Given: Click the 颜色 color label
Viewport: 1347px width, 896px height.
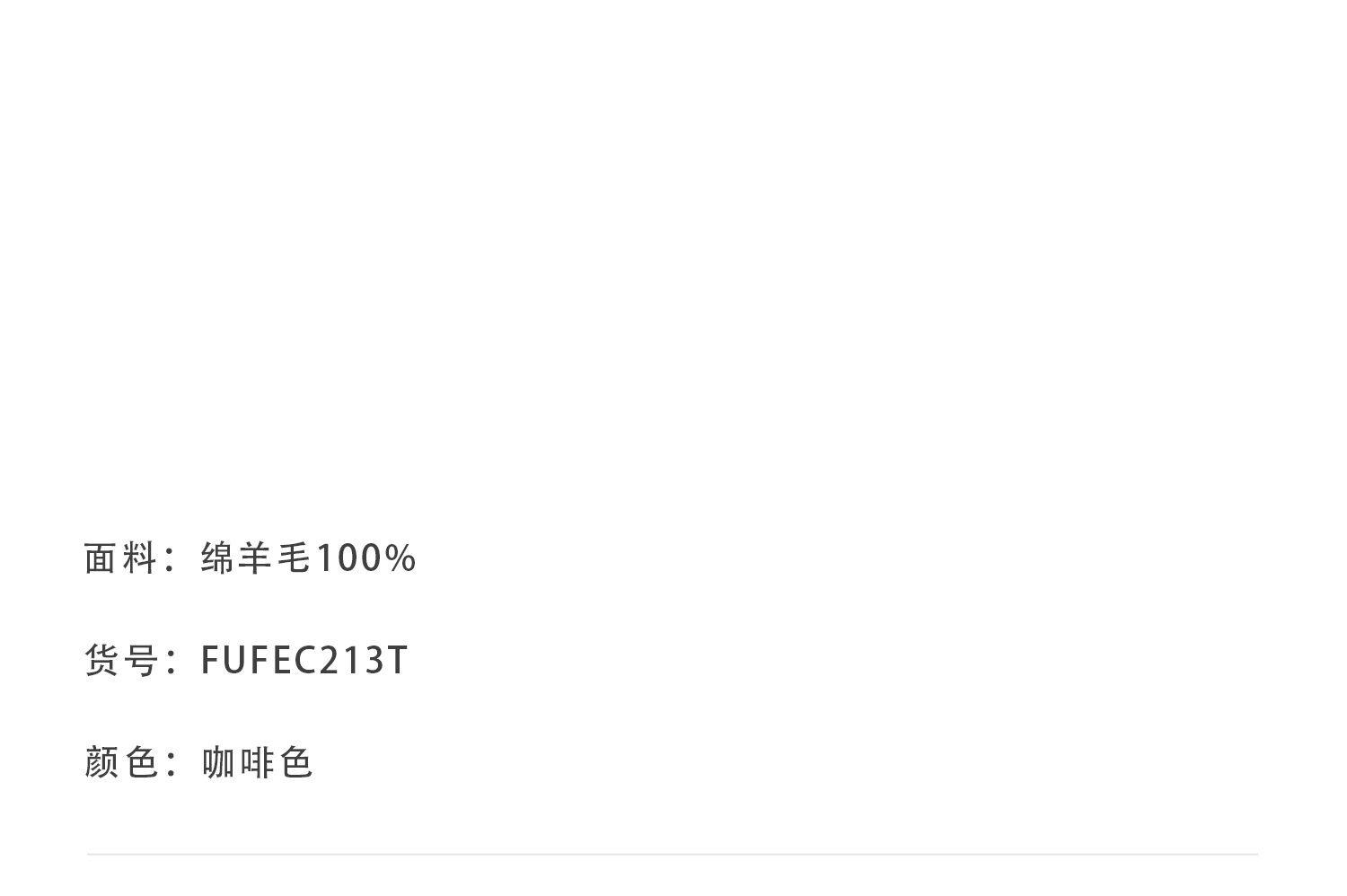Looking at the screenshot, I should click(x=120, y=762).
